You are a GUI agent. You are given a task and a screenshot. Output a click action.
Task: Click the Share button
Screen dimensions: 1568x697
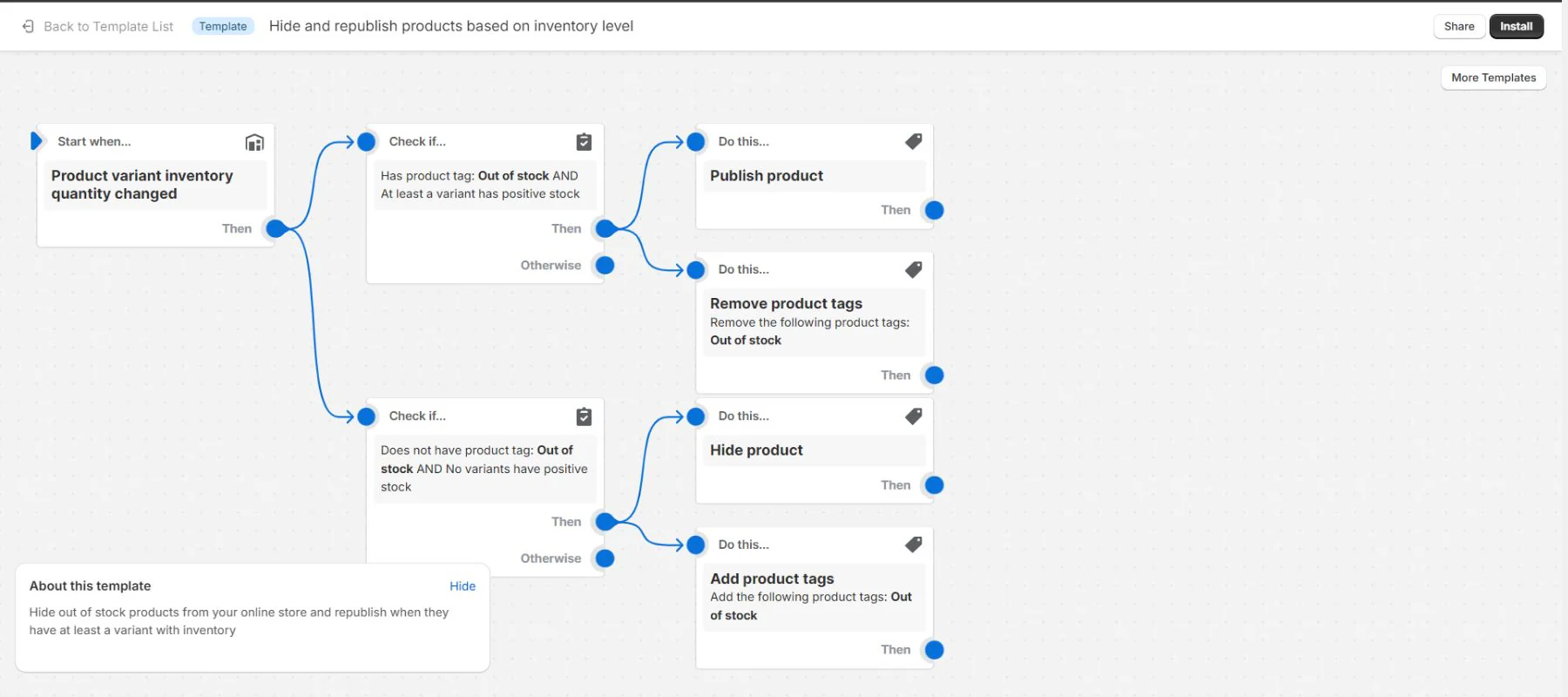1459,26
